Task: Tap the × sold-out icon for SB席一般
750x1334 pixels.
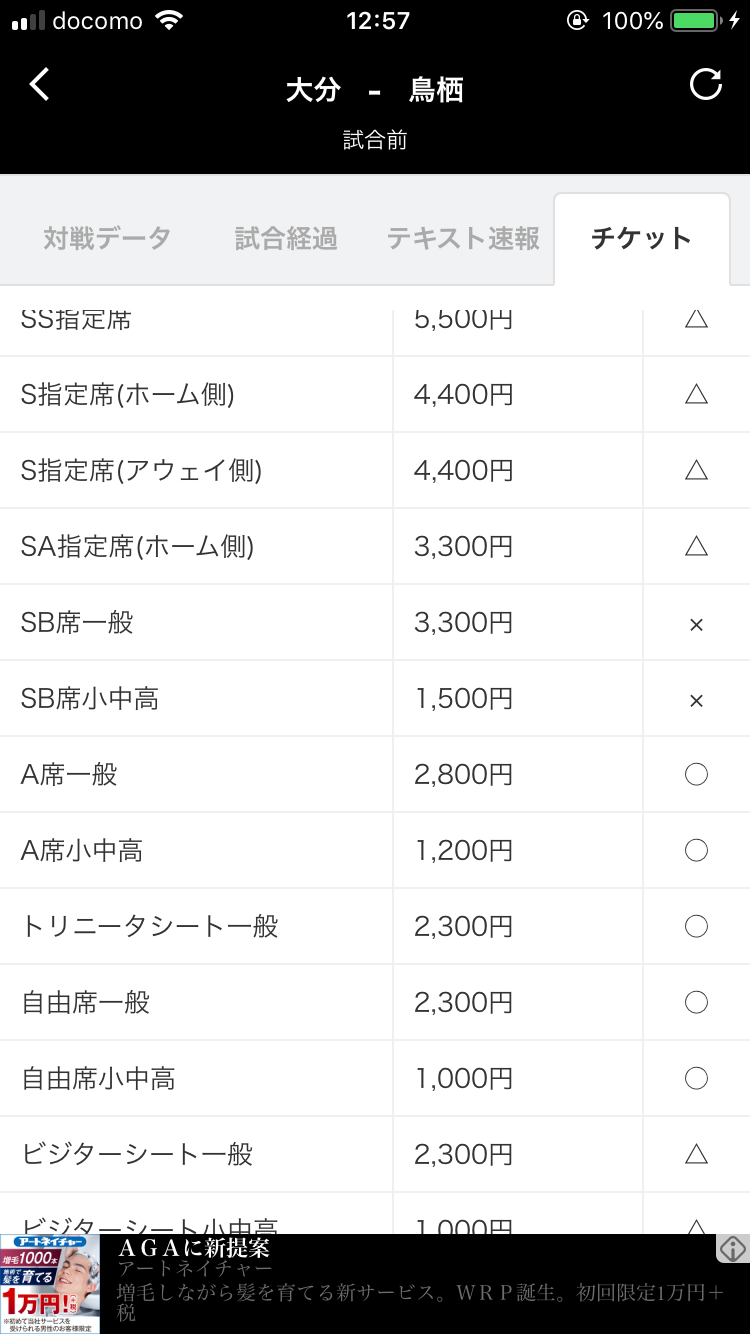Action: click(697, 624)
